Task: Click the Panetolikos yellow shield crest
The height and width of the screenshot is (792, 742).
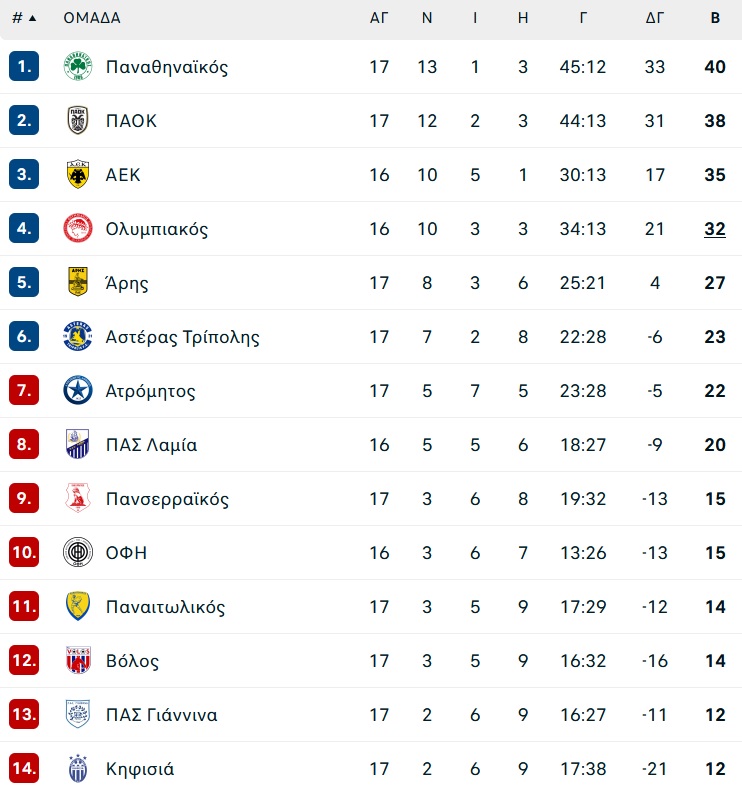Action: point(78,606)
